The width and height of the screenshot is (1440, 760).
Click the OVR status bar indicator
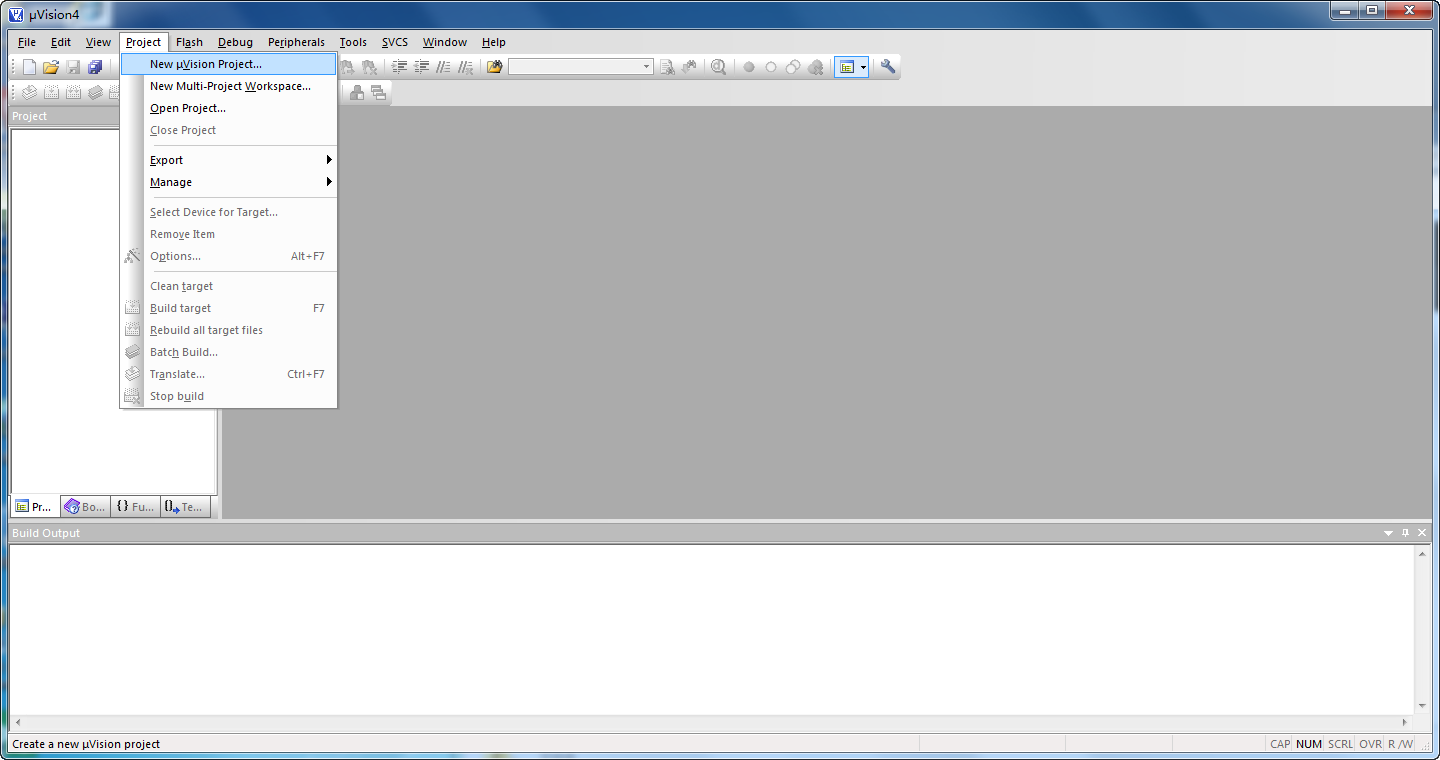pos(1370,744)
